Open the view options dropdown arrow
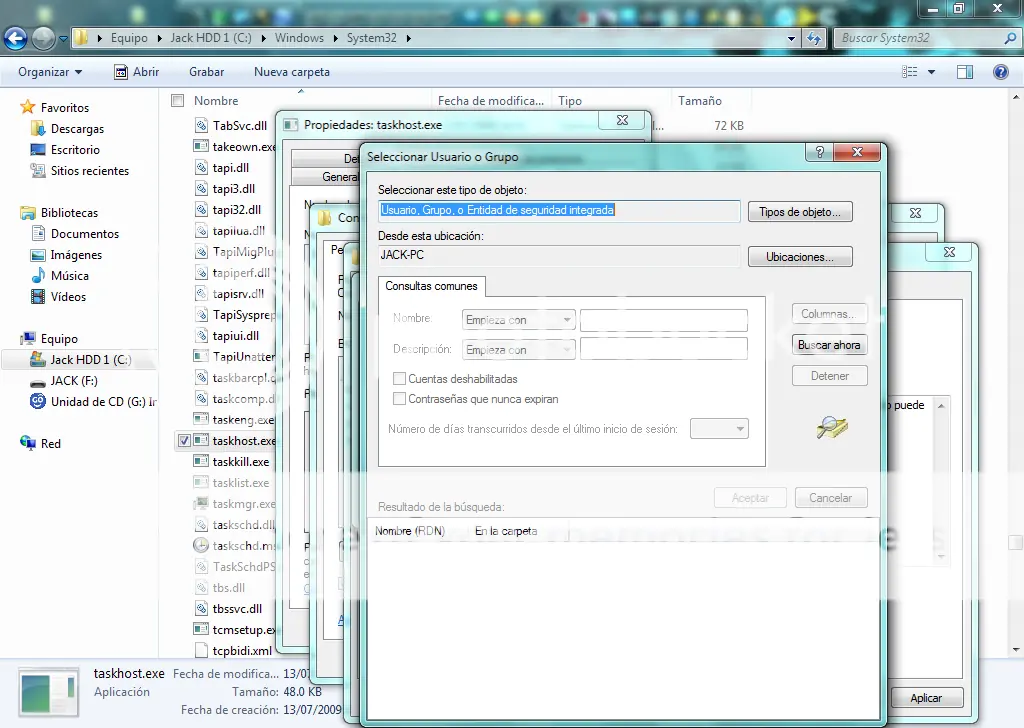Viewport: 1024px width, 728px height. click(931, 72)
